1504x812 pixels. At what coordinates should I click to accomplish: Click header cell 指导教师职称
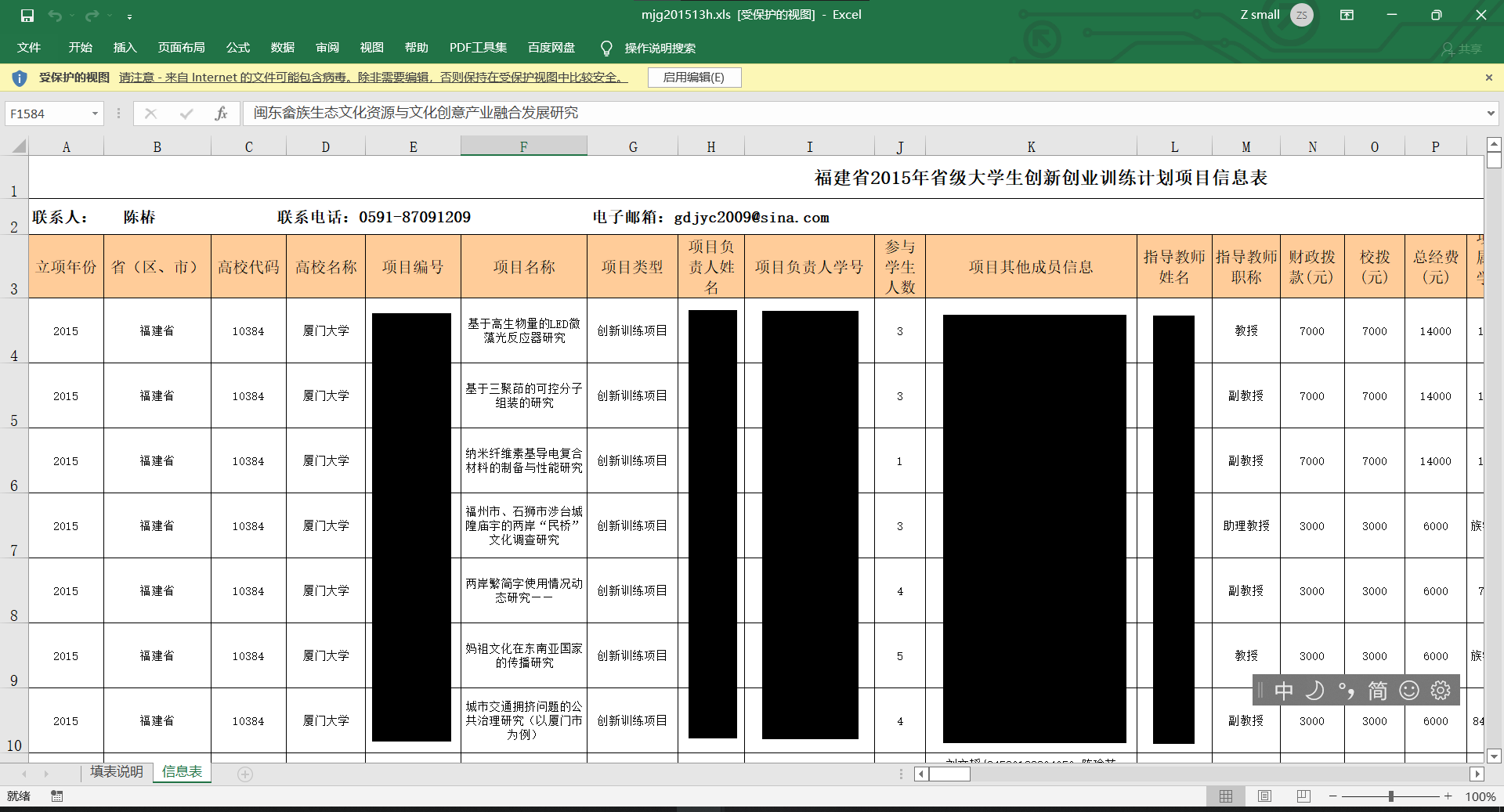pos(1246,267)
